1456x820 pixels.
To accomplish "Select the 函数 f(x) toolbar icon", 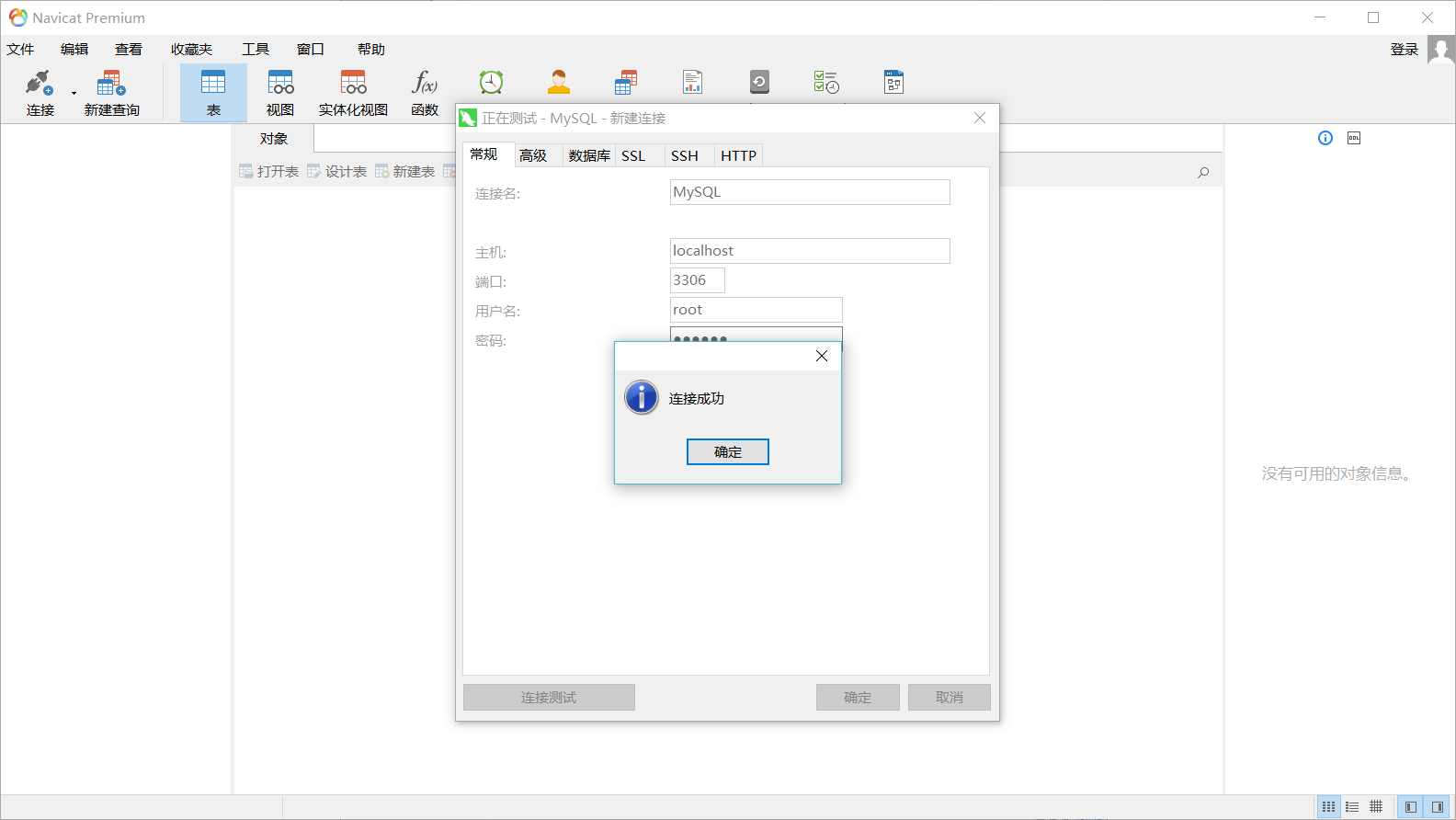I will tap(425, 83).
